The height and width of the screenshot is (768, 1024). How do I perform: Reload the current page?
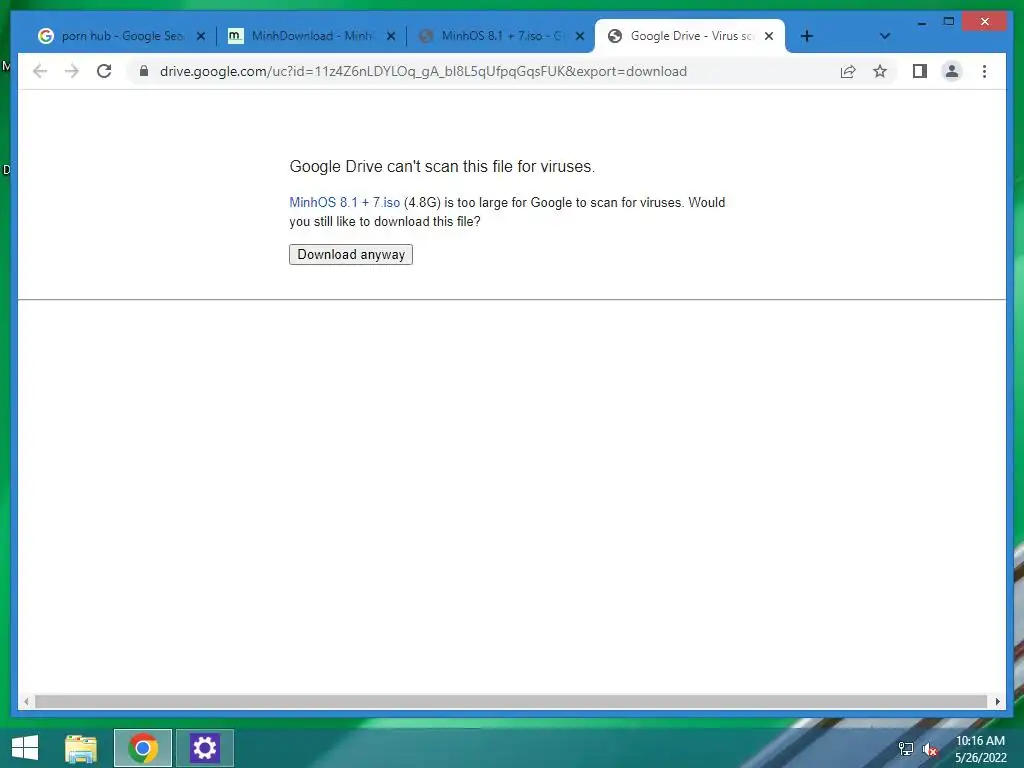point(104,71)
